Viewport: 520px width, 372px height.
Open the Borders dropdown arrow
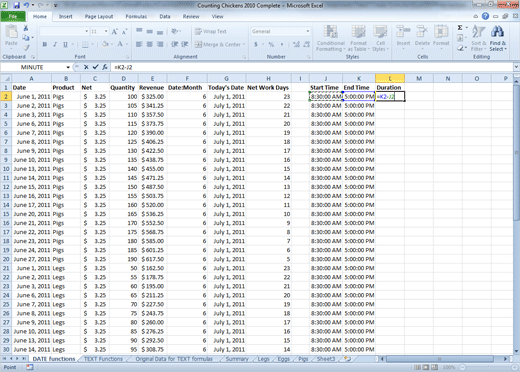[x=93, y=44]
